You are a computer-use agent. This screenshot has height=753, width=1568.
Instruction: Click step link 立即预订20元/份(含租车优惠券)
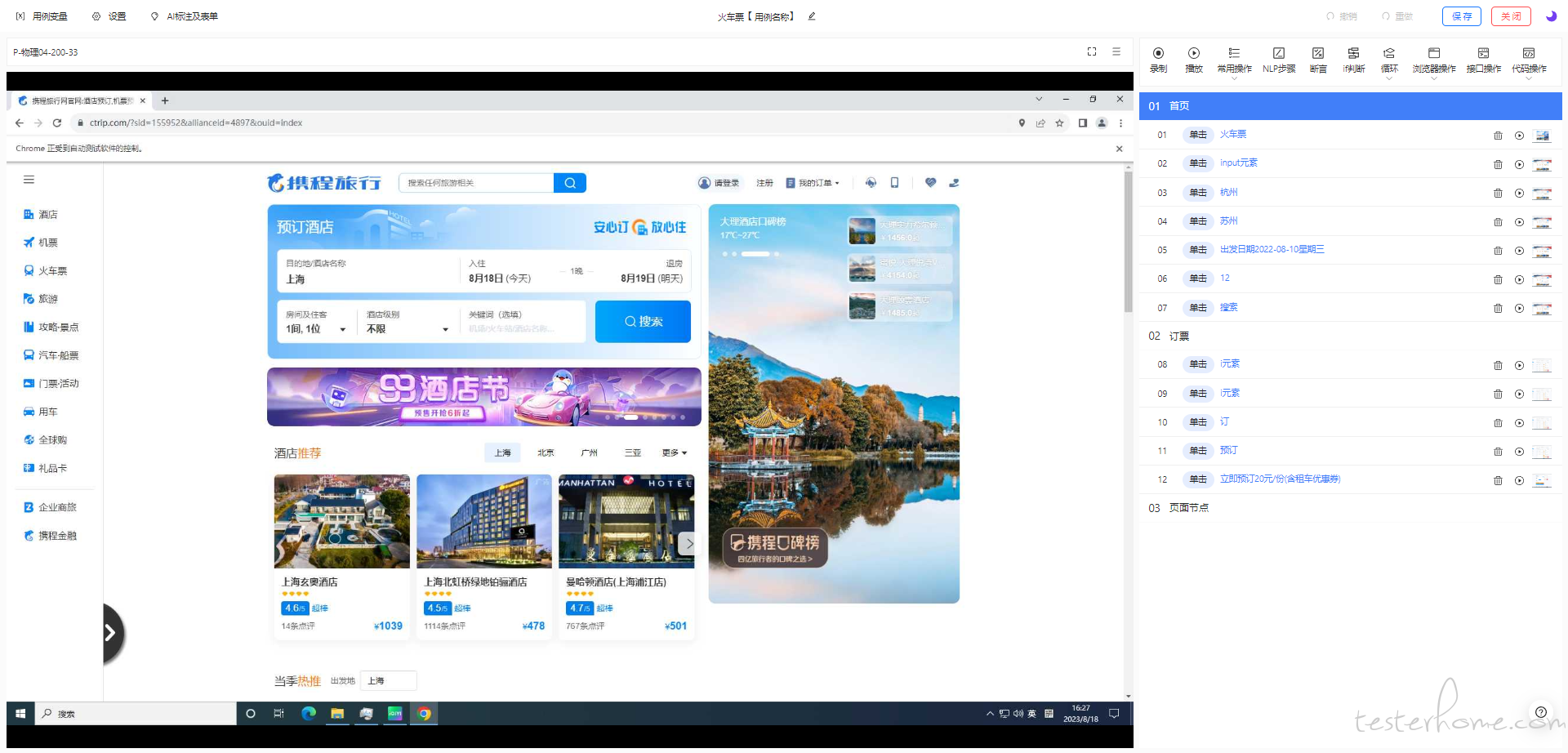[x=1280, y=479]
